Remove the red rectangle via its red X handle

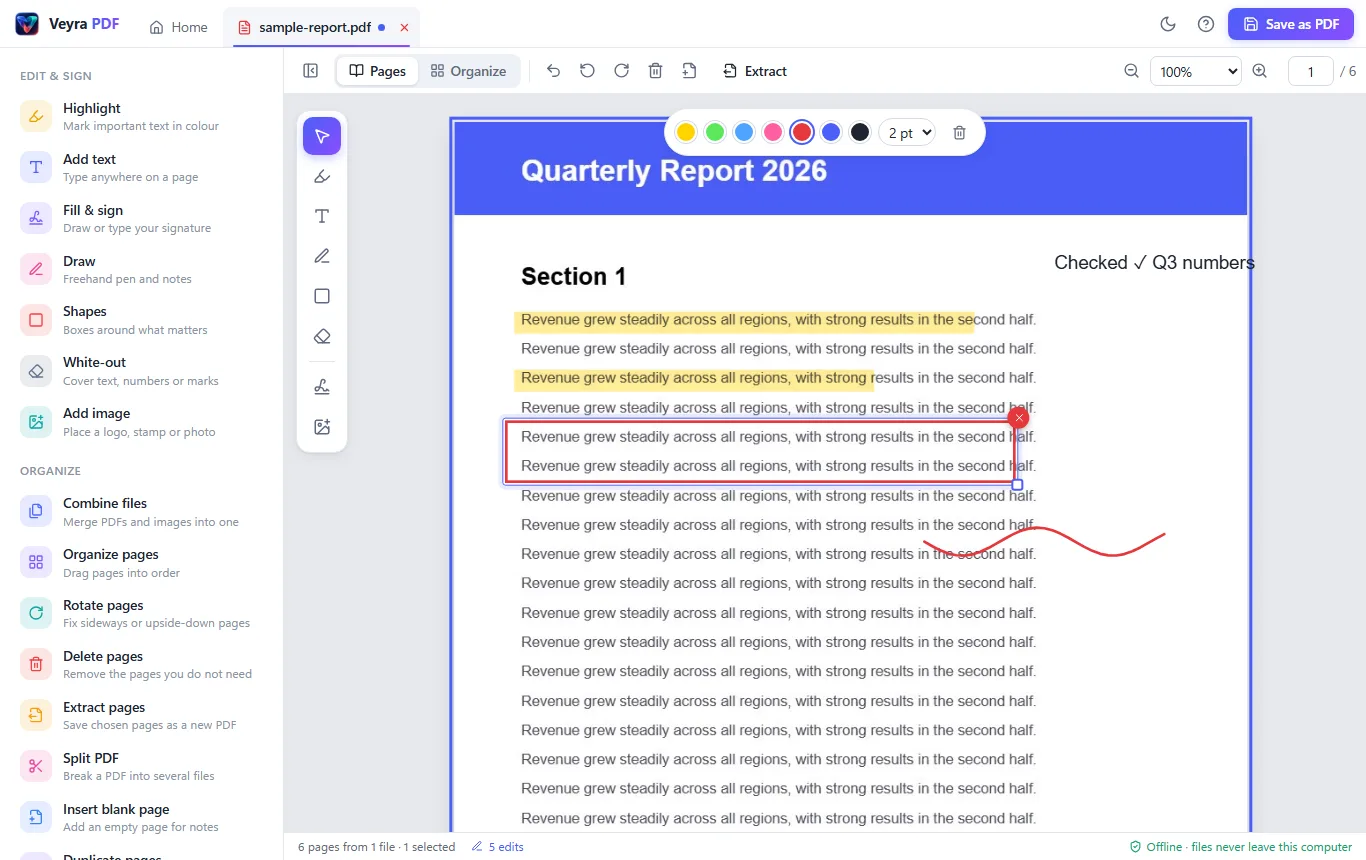coord(1019,418)
